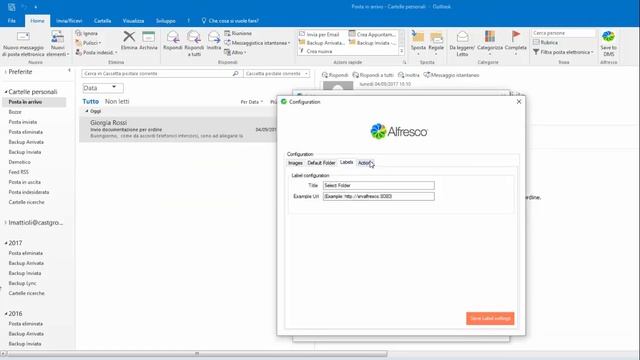The height and width of the screenshot is (360, 640).
Task: Run the Backup Inviata quick action
Action: pos(372,43)
